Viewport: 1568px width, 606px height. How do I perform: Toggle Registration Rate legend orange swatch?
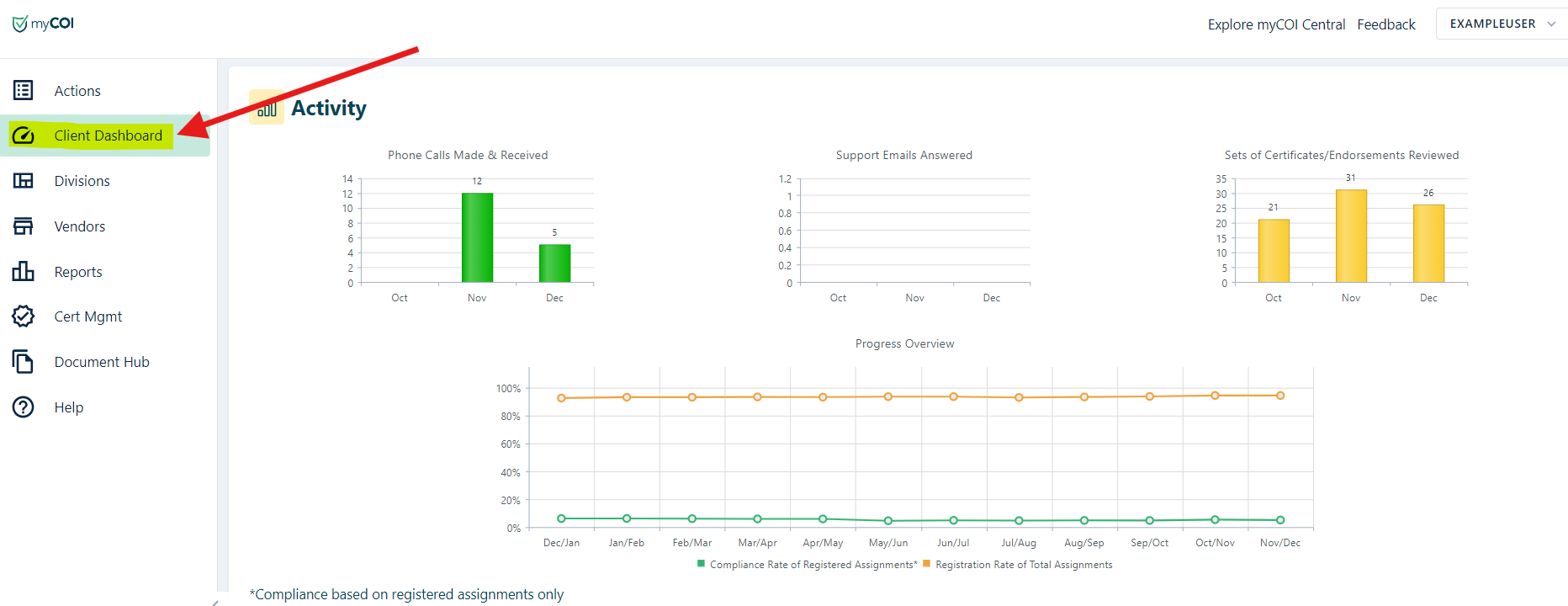[x=926, y=564]
